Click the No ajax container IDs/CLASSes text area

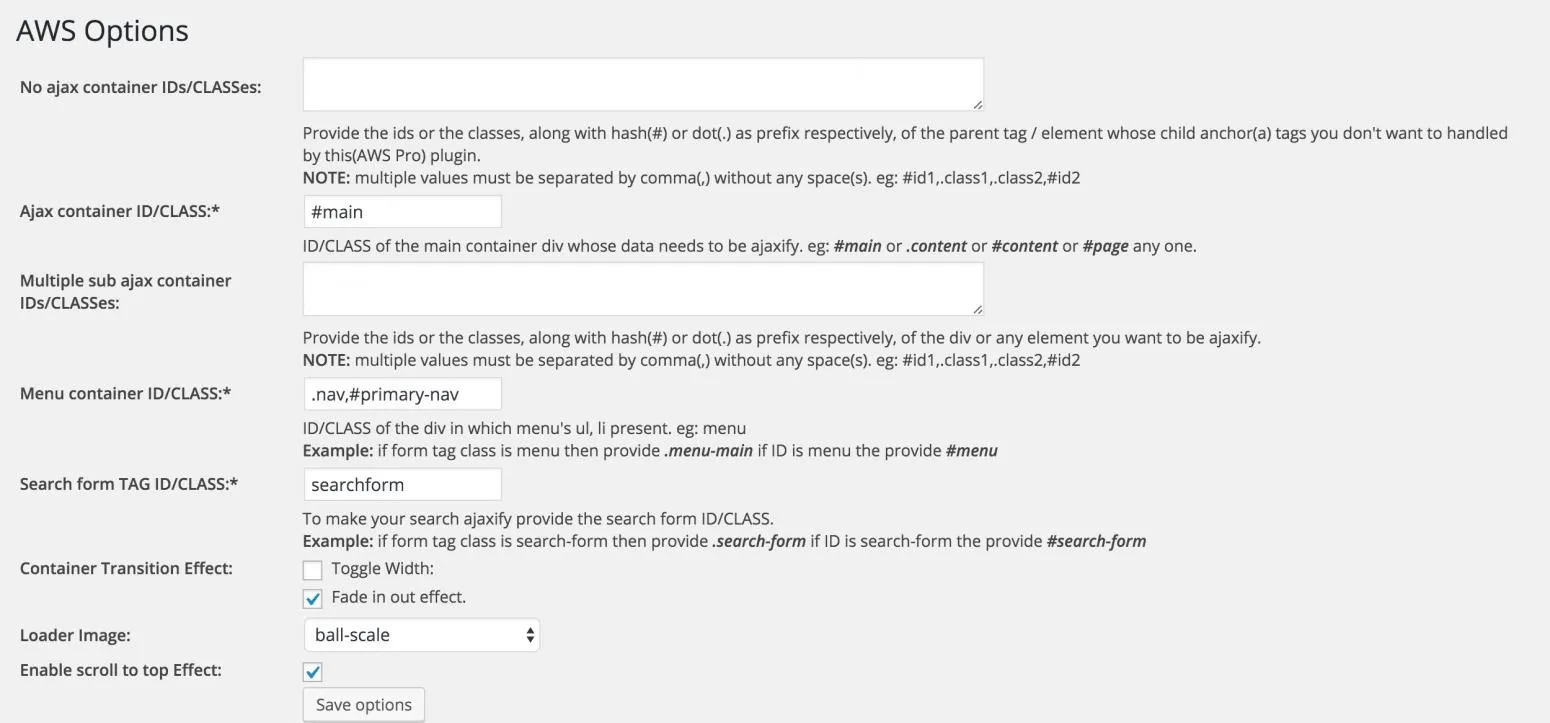pyautogui.click(x=643, y=84)
